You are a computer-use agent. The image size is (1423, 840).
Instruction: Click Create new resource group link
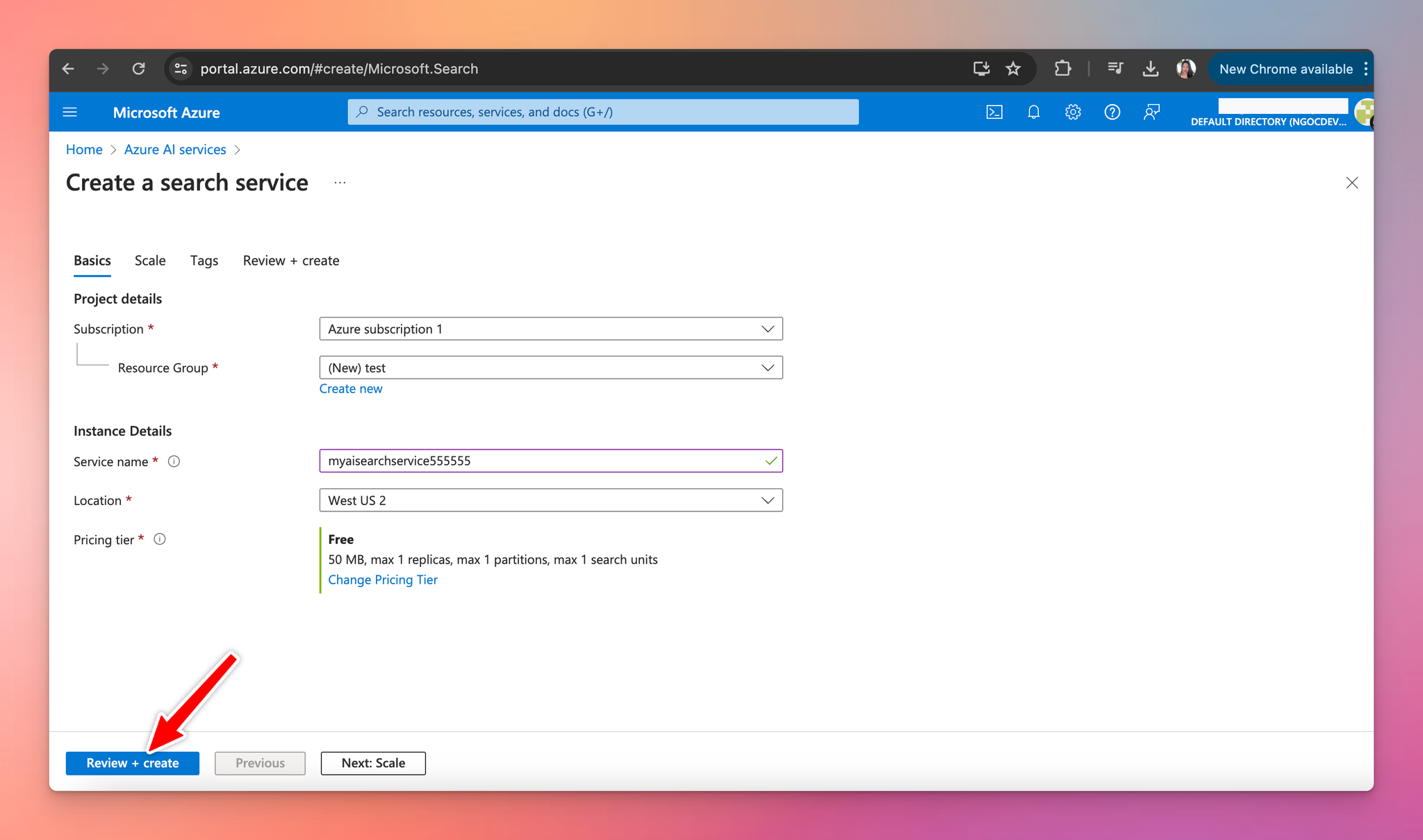coord(351,388)
